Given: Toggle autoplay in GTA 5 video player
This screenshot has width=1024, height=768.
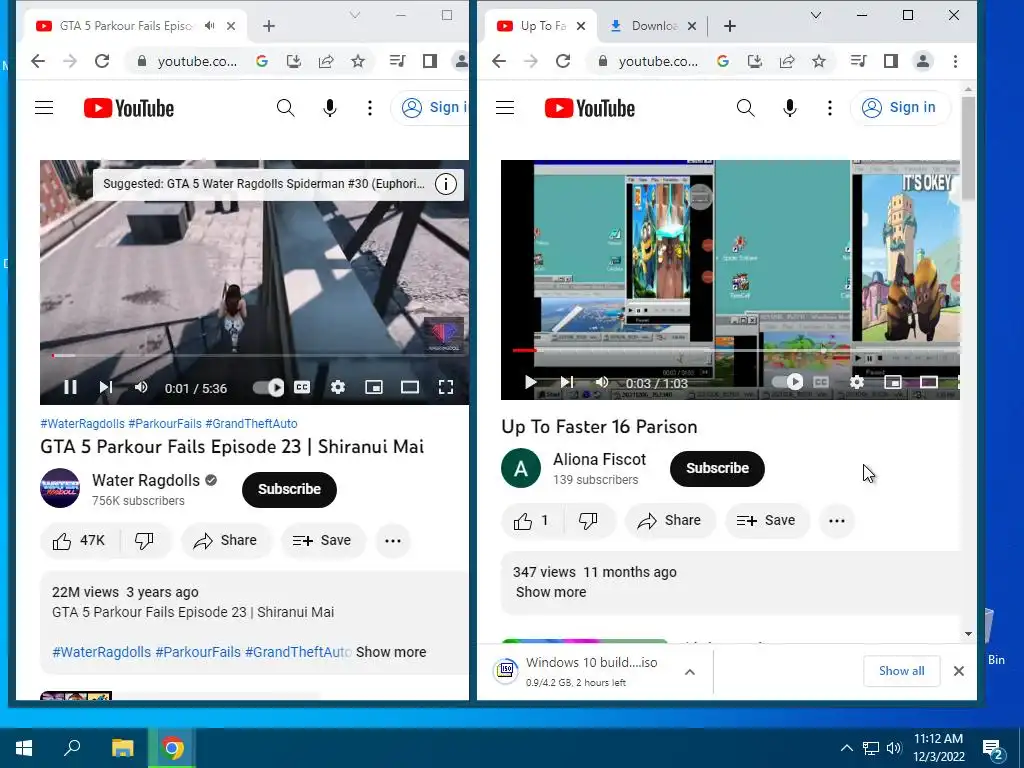Looking at the screenshot, I should (x=268, y=388).
